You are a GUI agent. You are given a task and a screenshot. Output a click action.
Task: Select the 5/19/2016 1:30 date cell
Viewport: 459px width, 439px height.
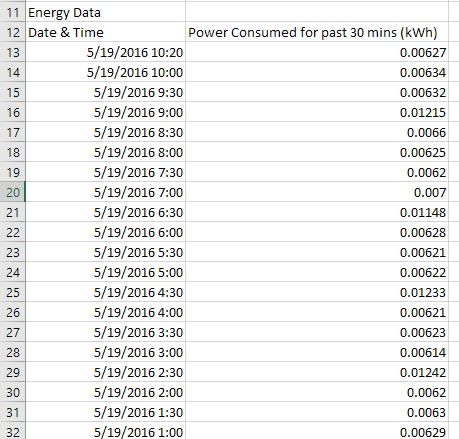click(x=105, y=412)
